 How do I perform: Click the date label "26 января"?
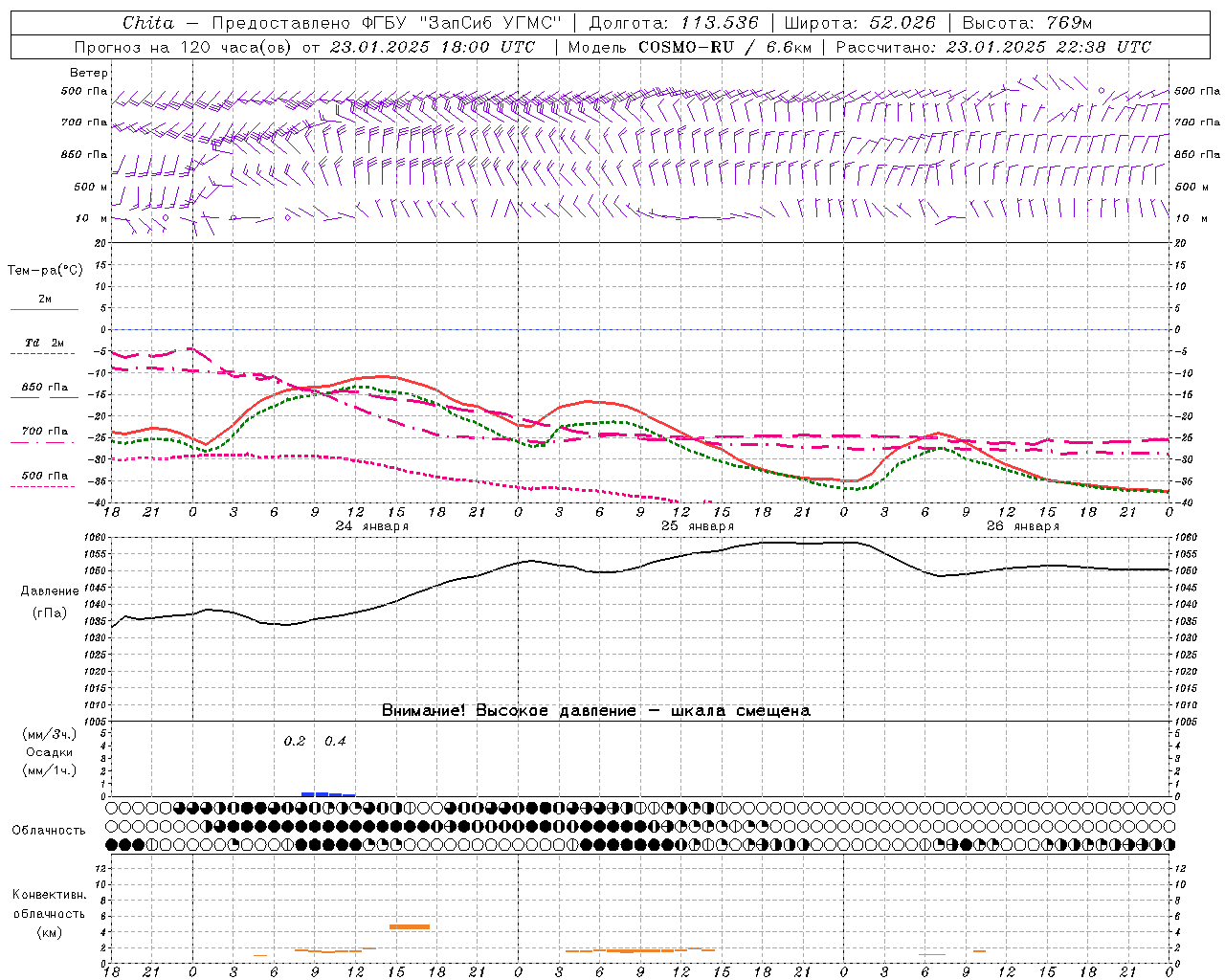coord(1022,526)
